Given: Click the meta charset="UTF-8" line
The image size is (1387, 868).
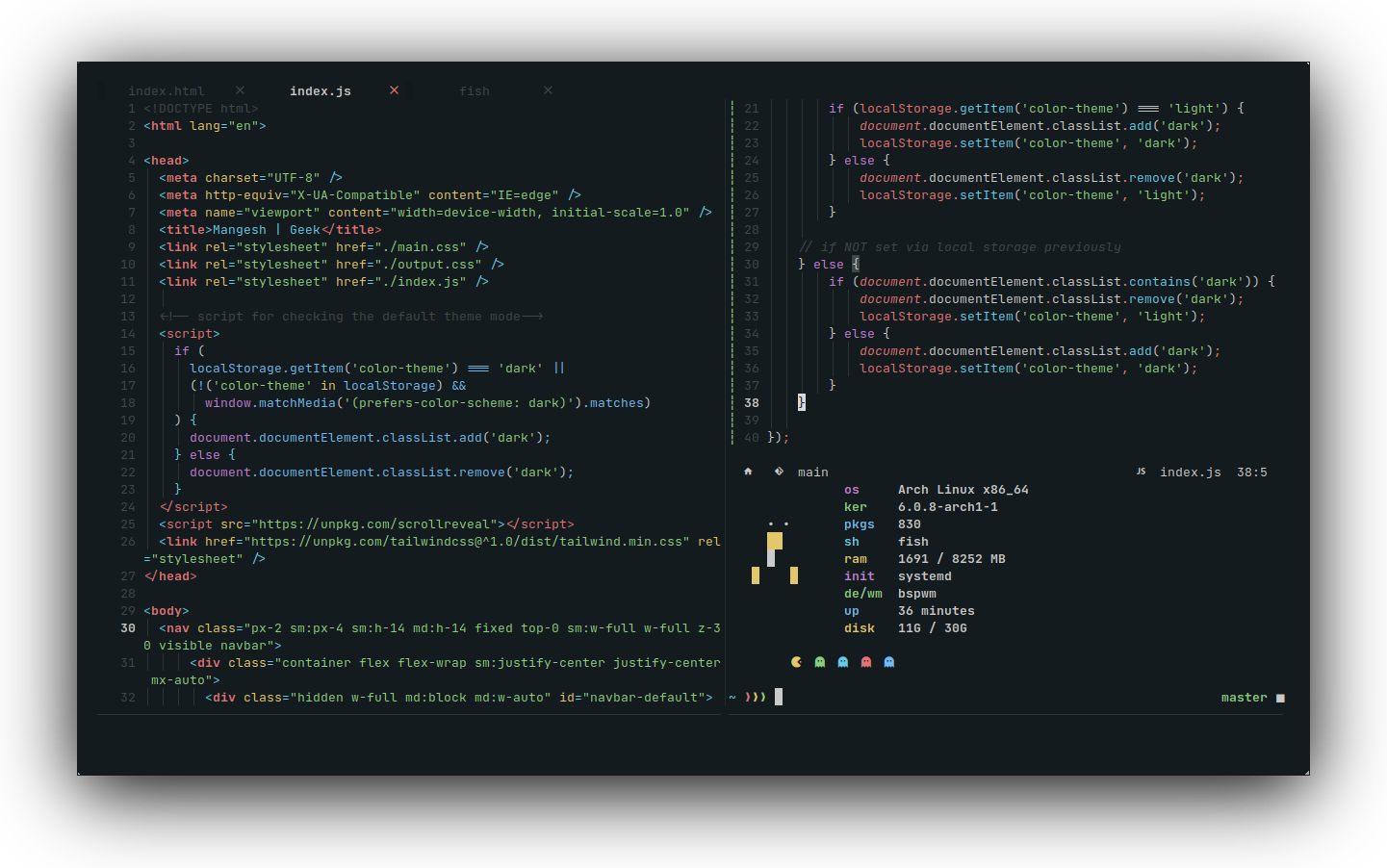Looking at the screenshot, I should coord(250,178).
